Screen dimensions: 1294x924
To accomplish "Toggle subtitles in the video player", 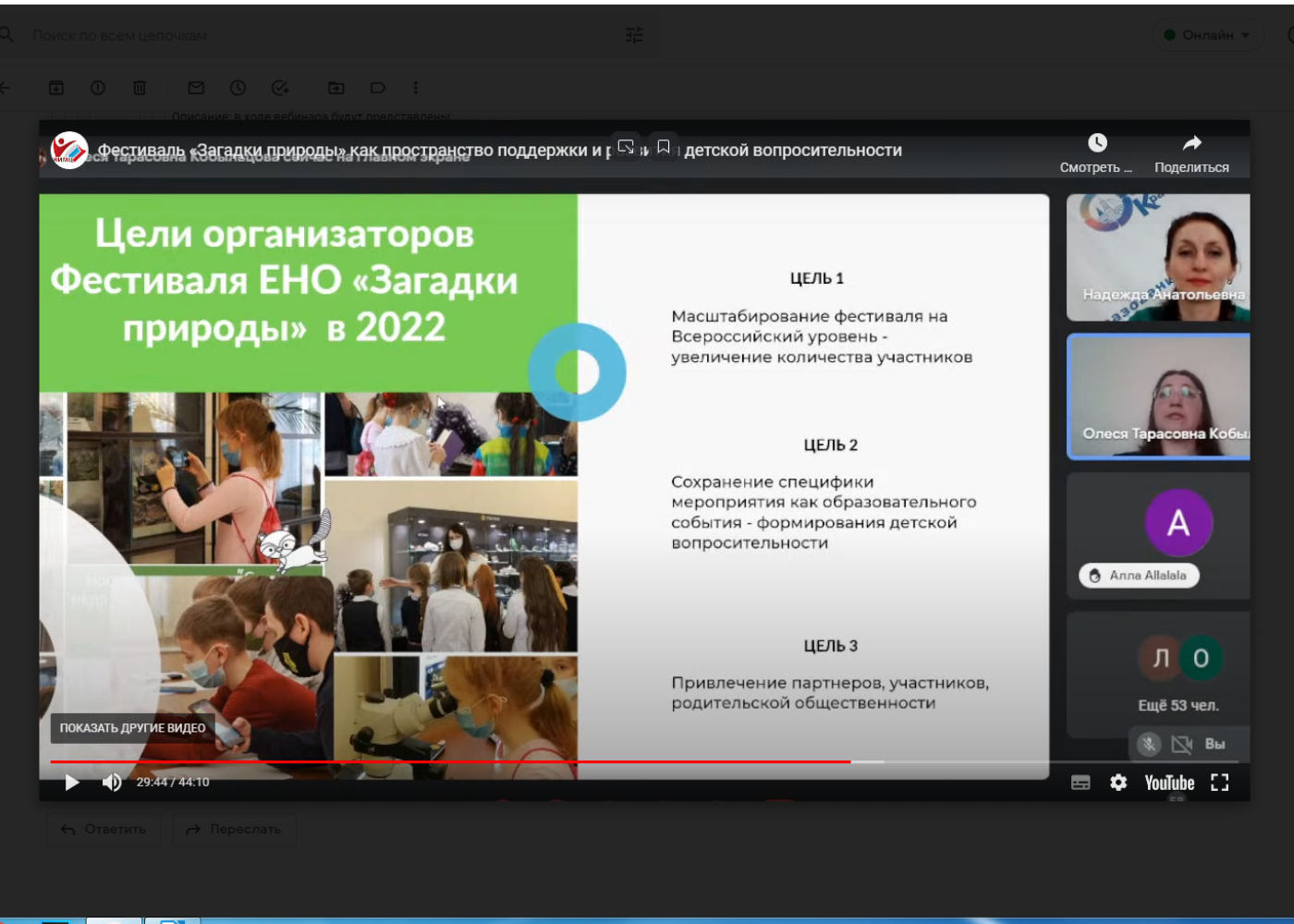I will [x=1080, y=783].
